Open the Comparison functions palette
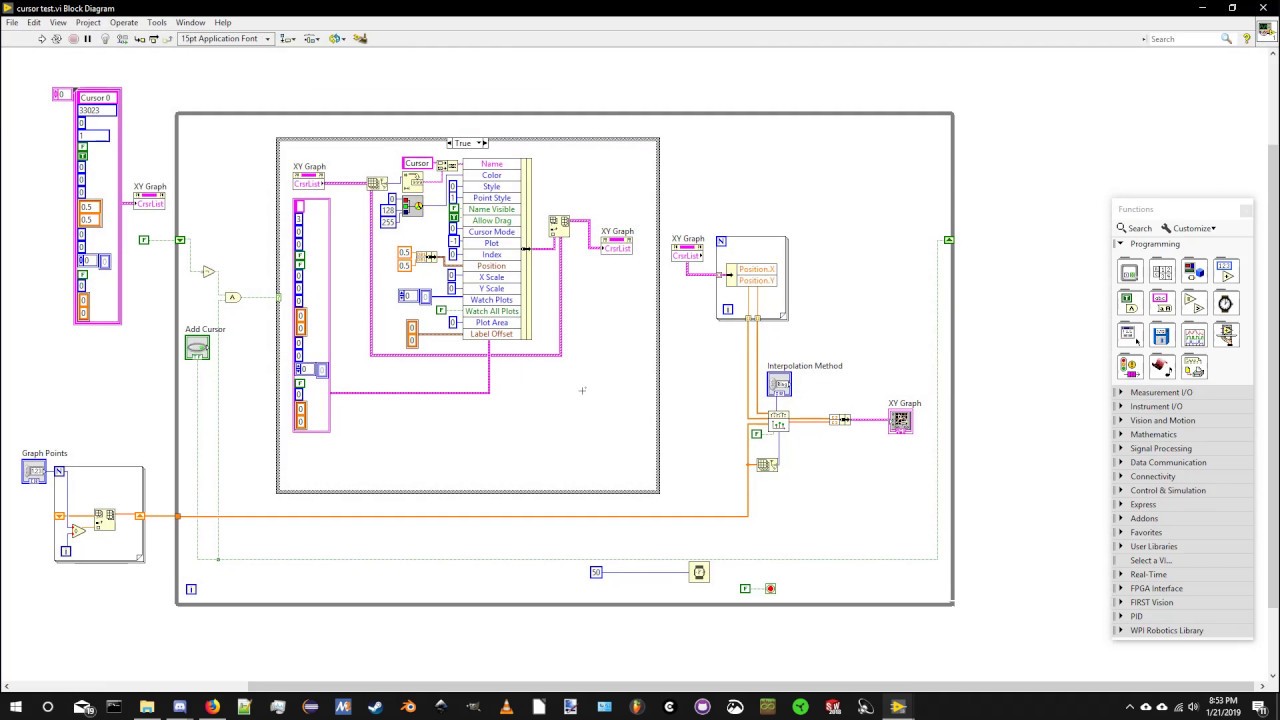The image size is (1280, 720). (1194, 303)
